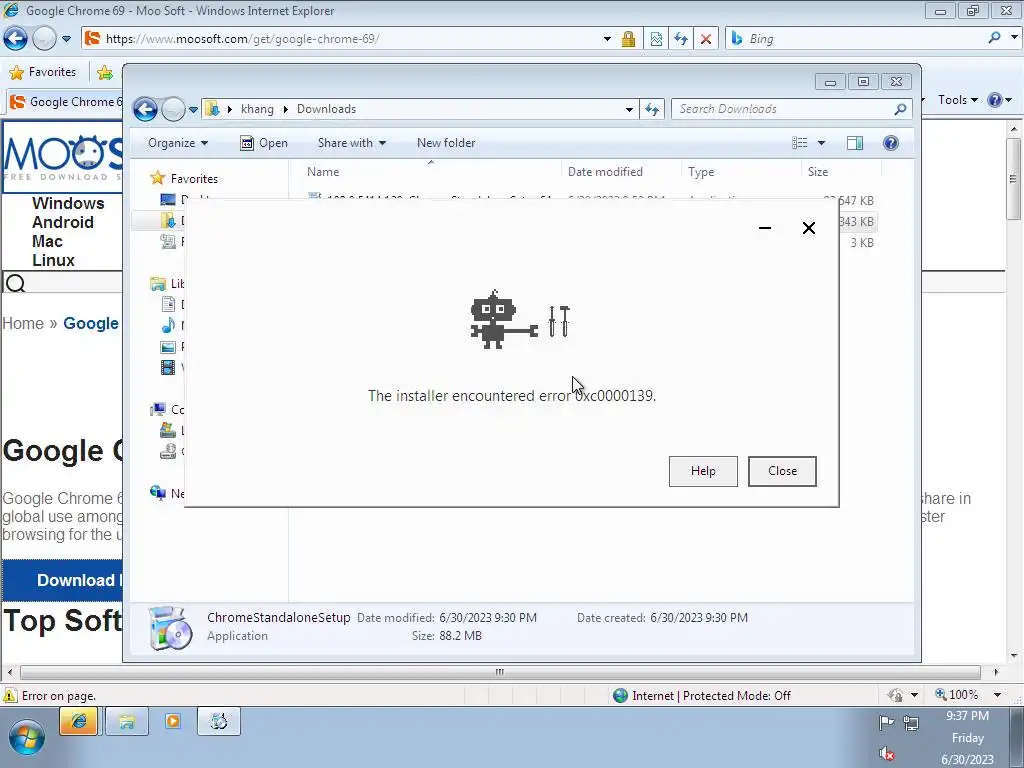Navigate forward in the Downloads Explorer window
The width and height of the screenshot is (1024, 768).
coord(173,109)
